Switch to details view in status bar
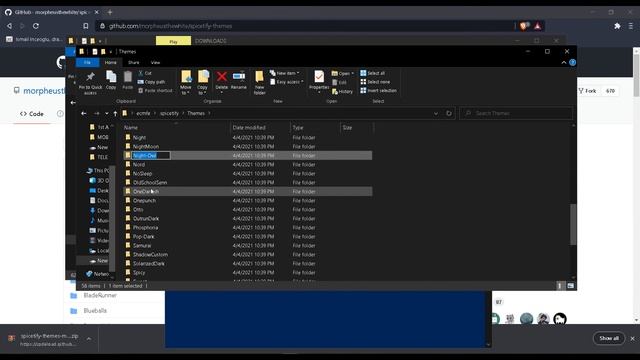The width and height of the screenshot is (640, 360). pos(560,286)
